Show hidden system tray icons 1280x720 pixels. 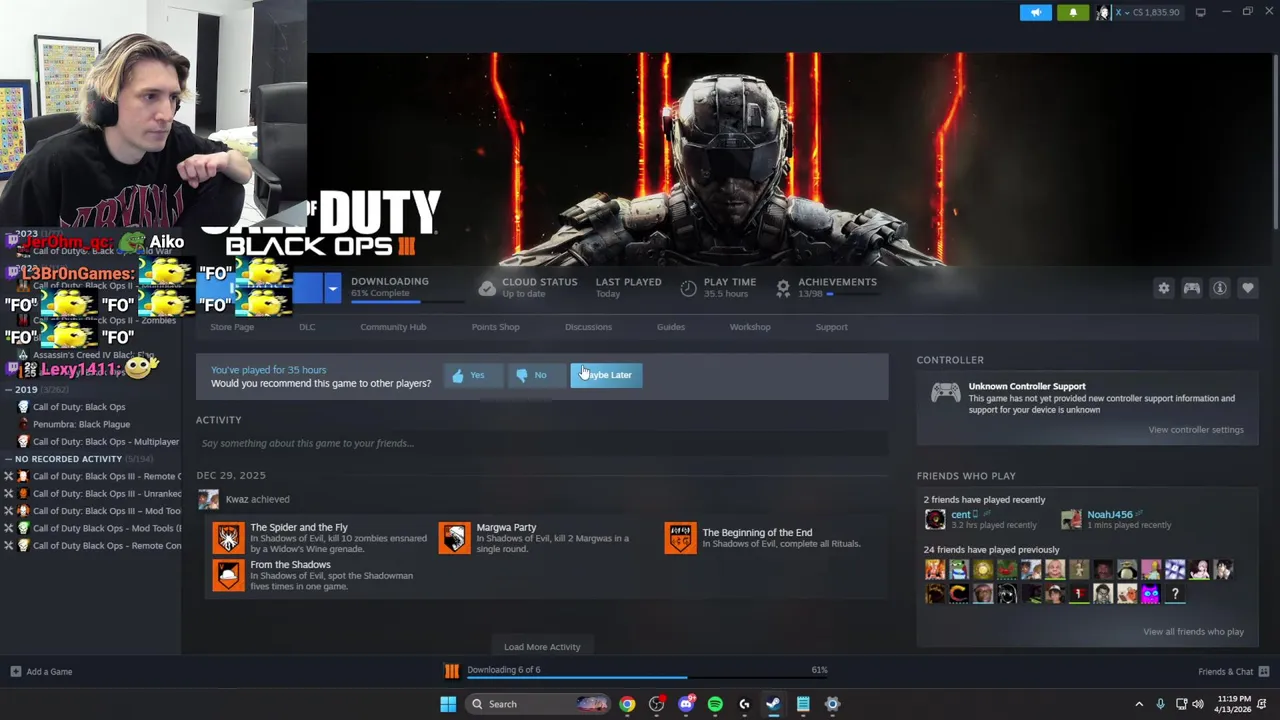click(x=1139, y=704)
